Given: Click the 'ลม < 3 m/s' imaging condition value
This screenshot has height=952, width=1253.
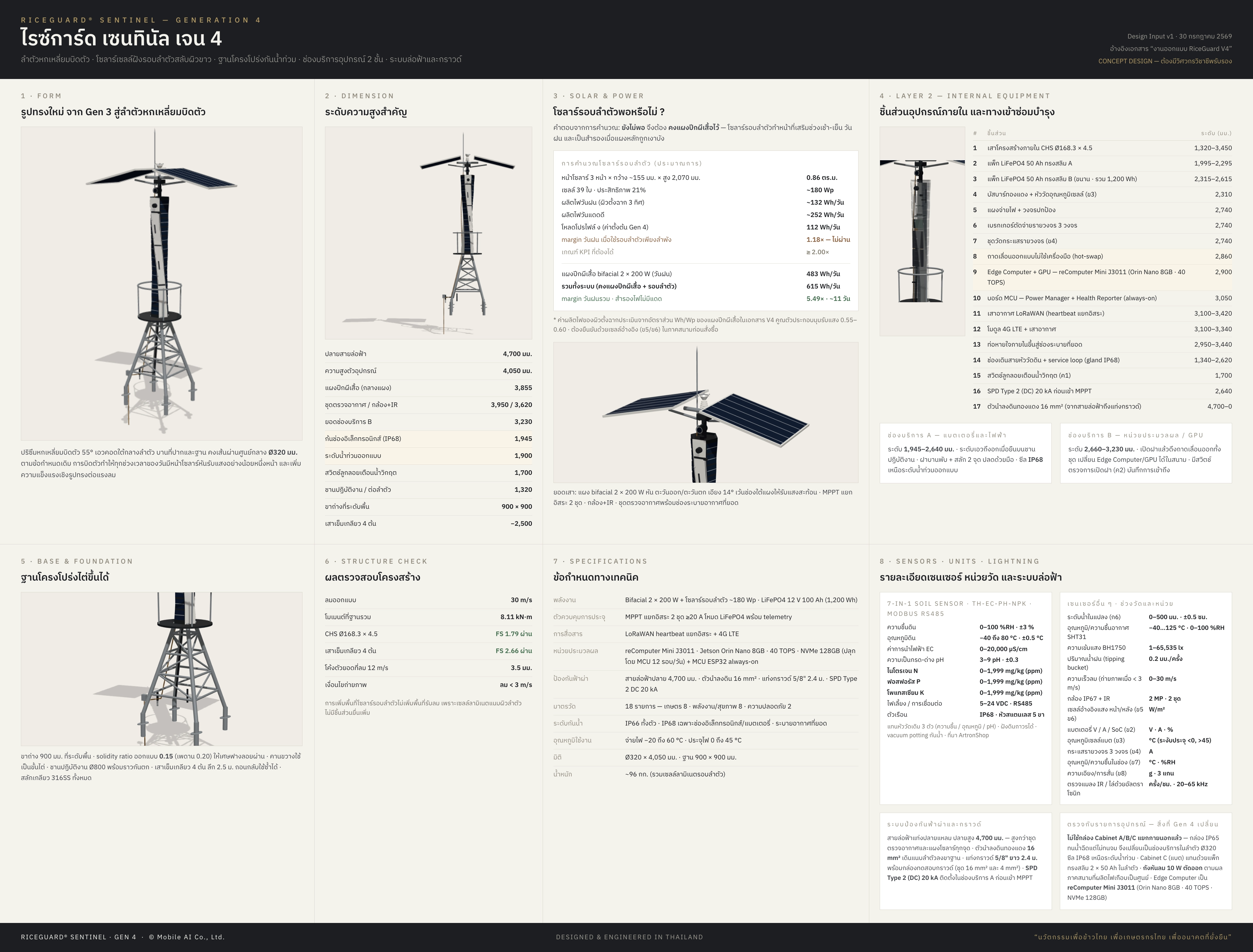Looking at the screenshot, I should click(516, 685).
